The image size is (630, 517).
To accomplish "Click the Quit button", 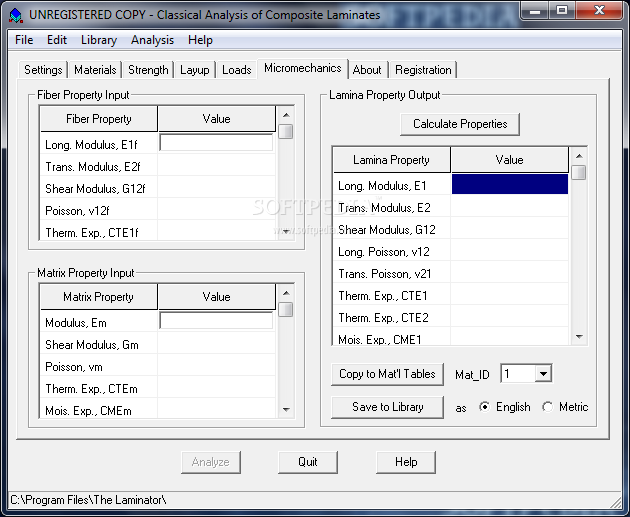I will [308, 462].
